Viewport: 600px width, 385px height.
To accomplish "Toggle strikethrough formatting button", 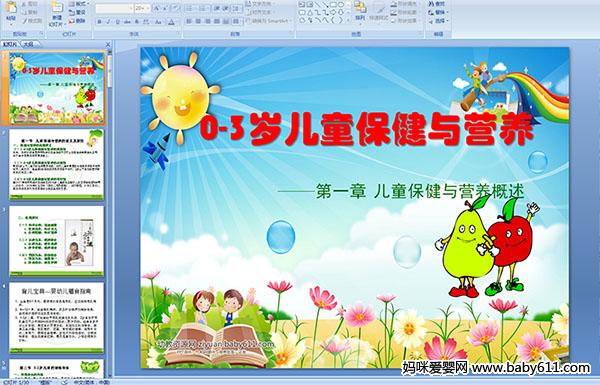I will click(127, 22).
